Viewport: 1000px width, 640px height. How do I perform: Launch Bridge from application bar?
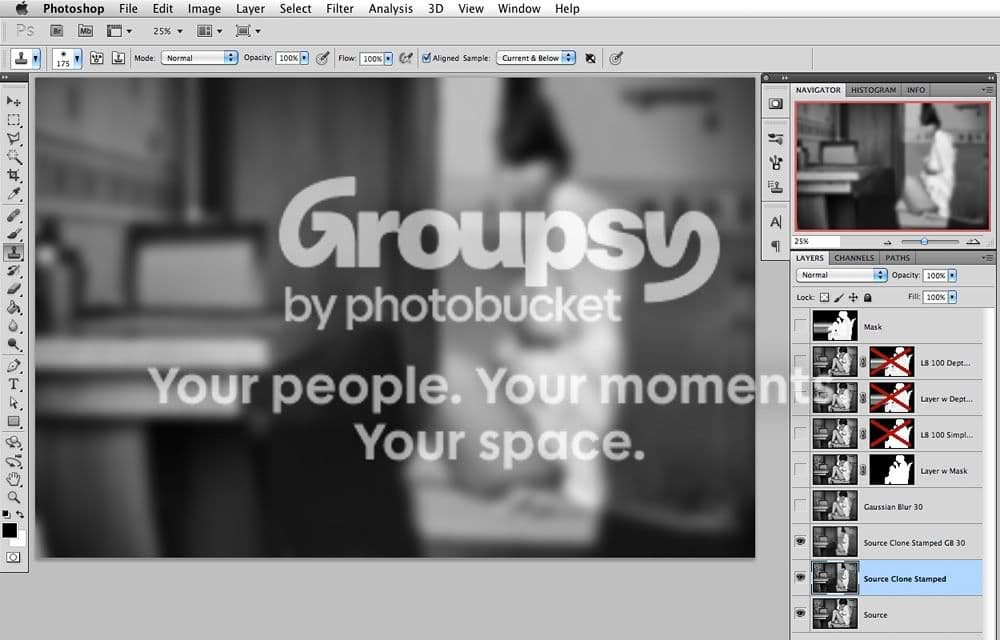tap(57, 31)
